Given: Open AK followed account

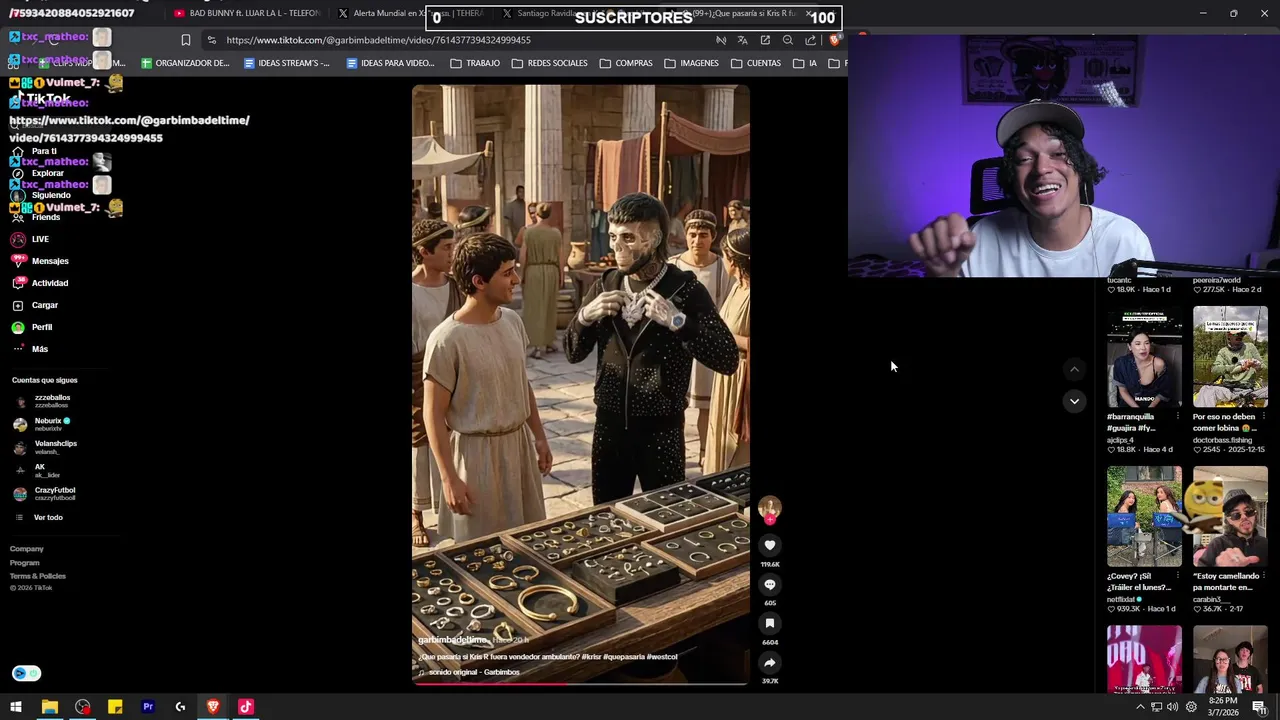Looking at the screenshot, I should coord(36,470).
